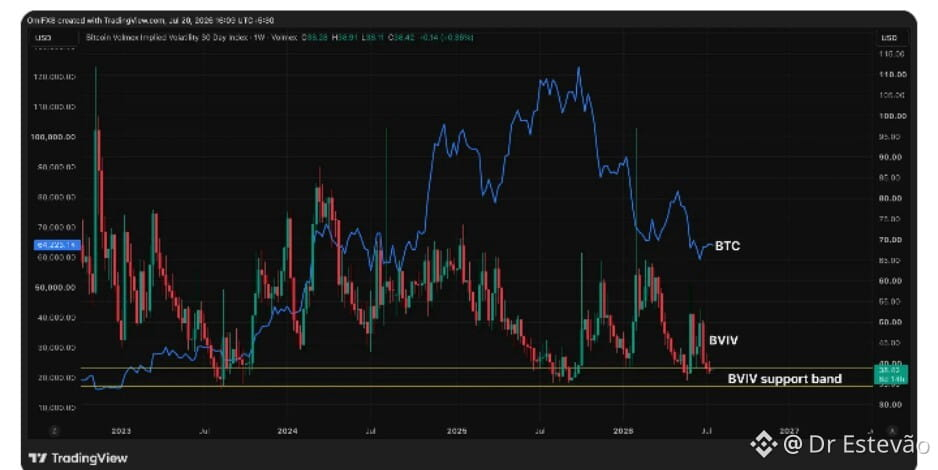Click the 2025 label on the time axis
Screen dimensions: 938x470
[457, 431]
